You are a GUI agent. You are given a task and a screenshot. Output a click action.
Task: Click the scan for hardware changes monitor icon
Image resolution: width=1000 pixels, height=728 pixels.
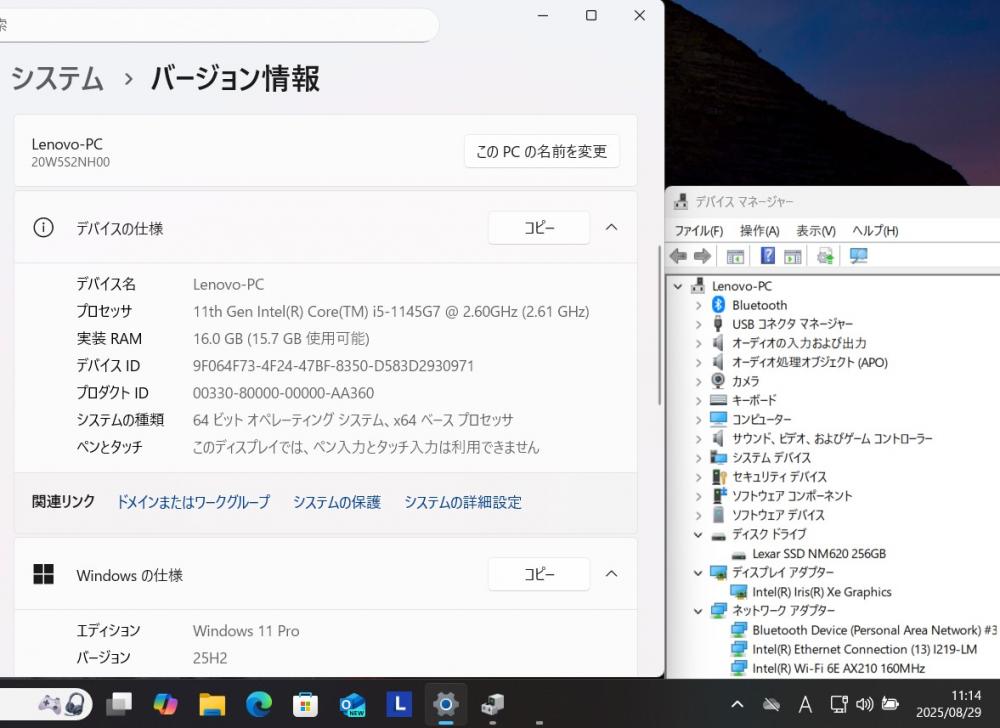pyautogui.click(x=858, y=256)
